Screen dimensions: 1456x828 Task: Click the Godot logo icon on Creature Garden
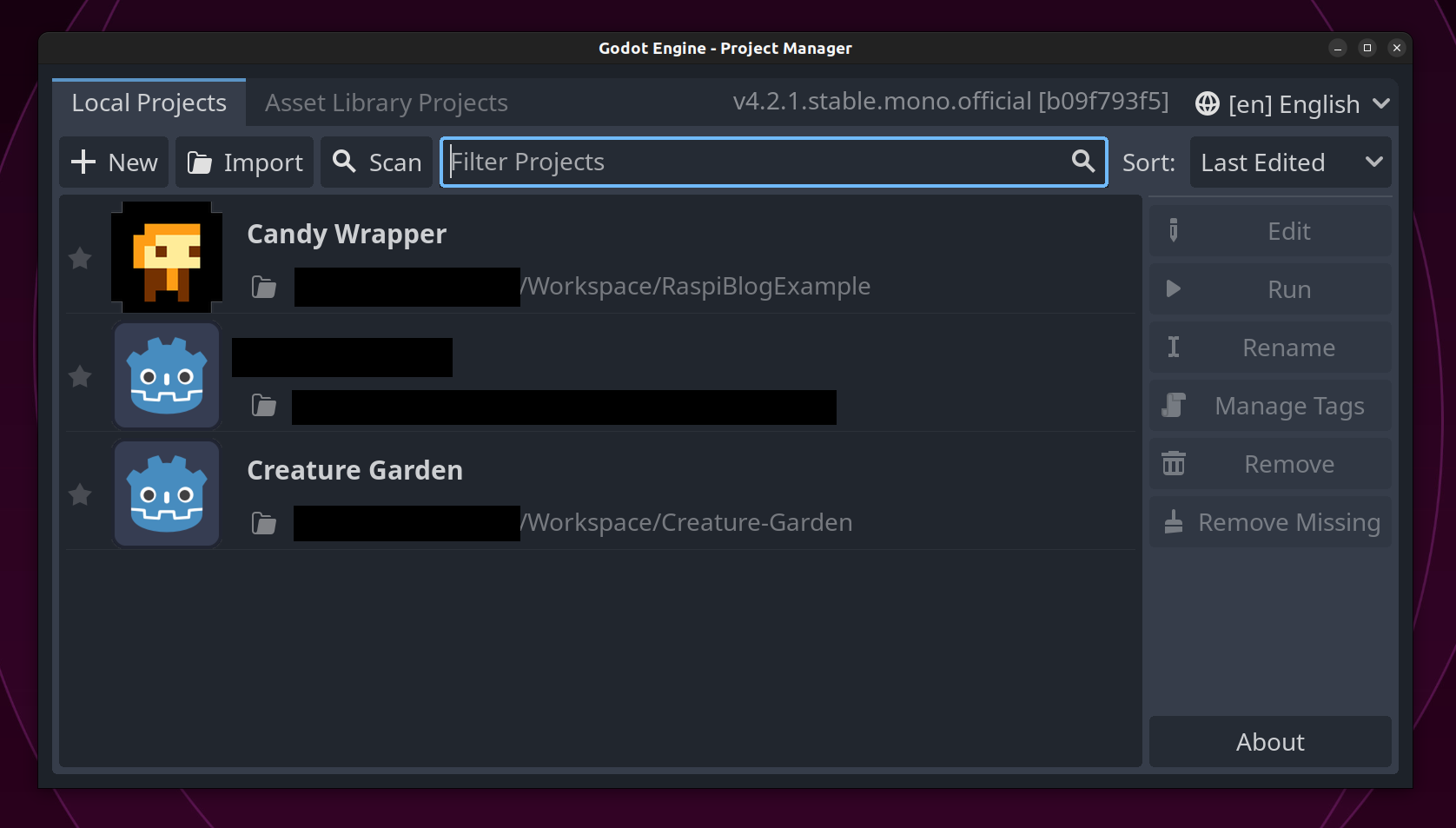166,493
